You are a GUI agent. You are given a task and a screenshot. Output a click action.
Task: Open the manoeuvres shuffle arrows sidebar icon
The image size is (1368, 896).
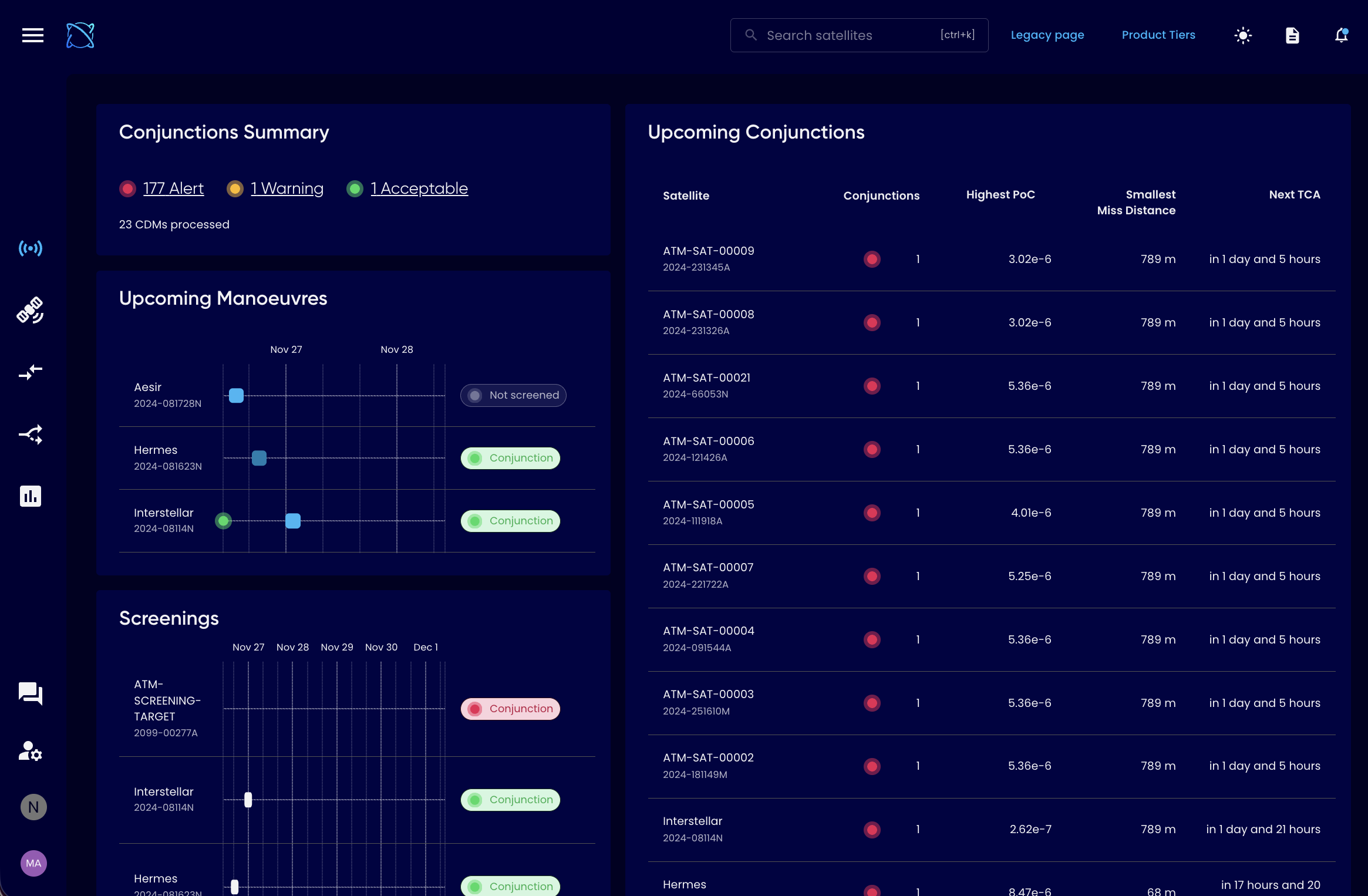pos(31,434)
